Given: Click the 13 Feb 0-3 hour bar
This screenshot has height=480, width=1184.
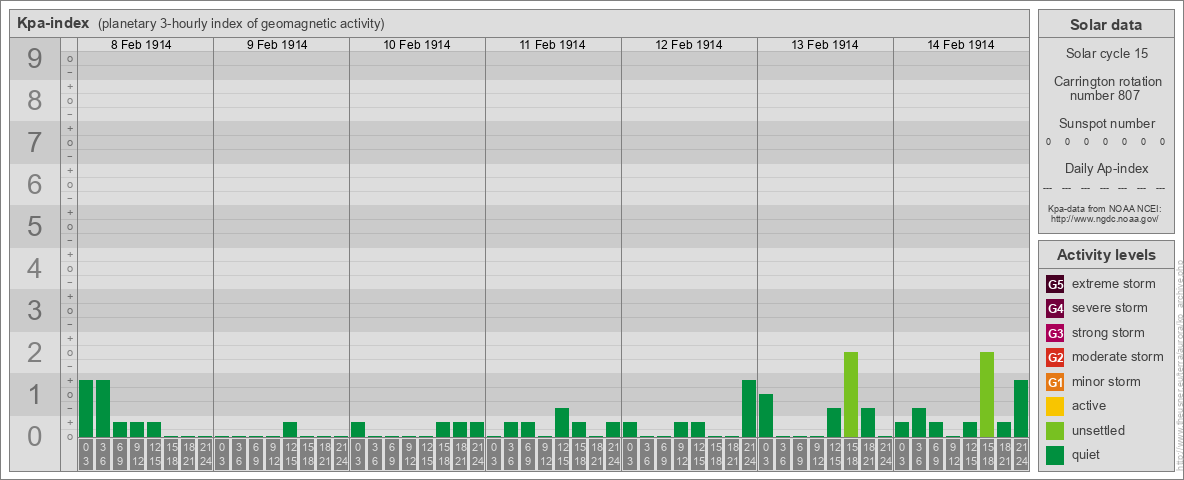Looking at the screenshot, I should 766,415.
